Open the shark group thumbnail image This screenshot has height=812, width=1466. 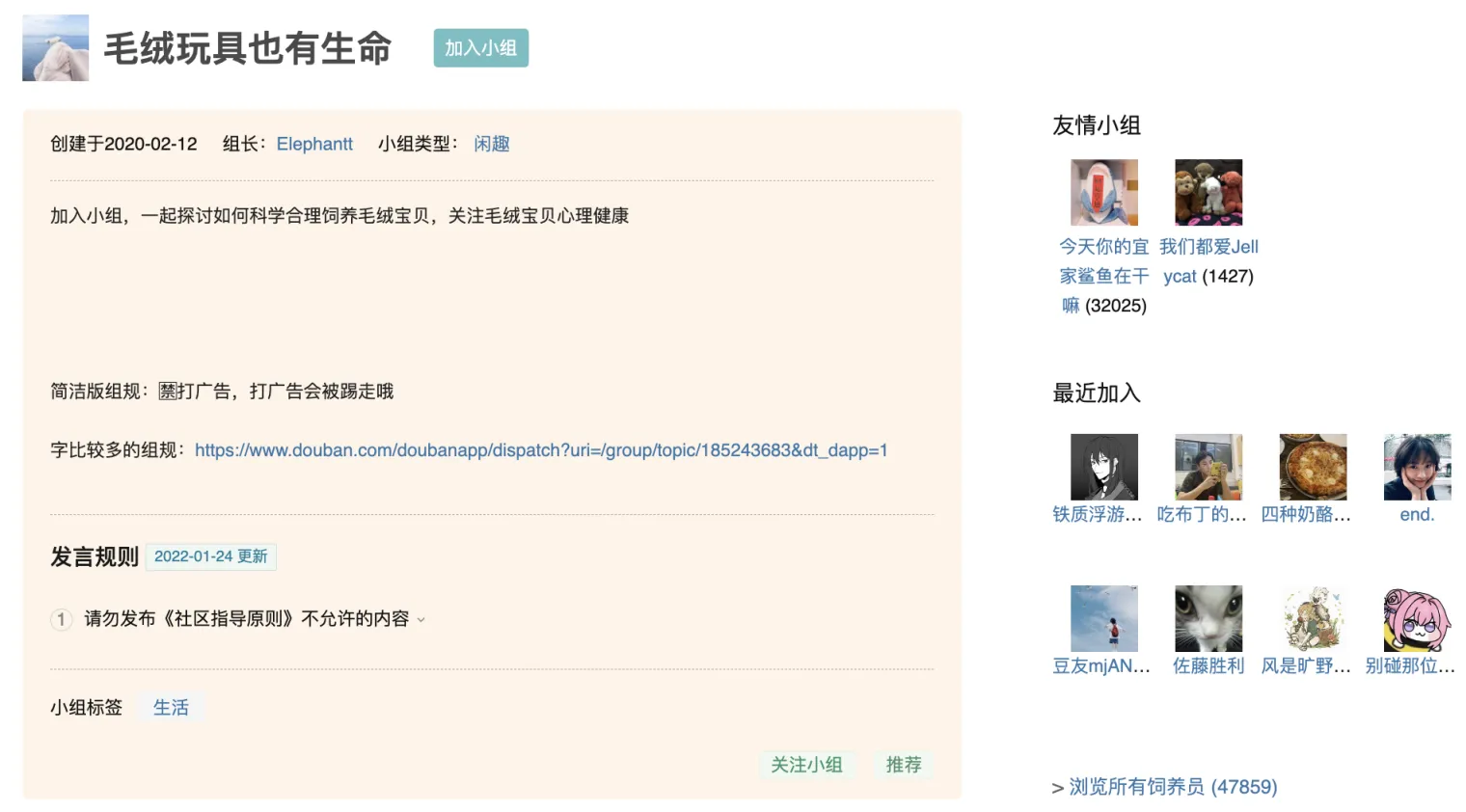pos(1104,193)
